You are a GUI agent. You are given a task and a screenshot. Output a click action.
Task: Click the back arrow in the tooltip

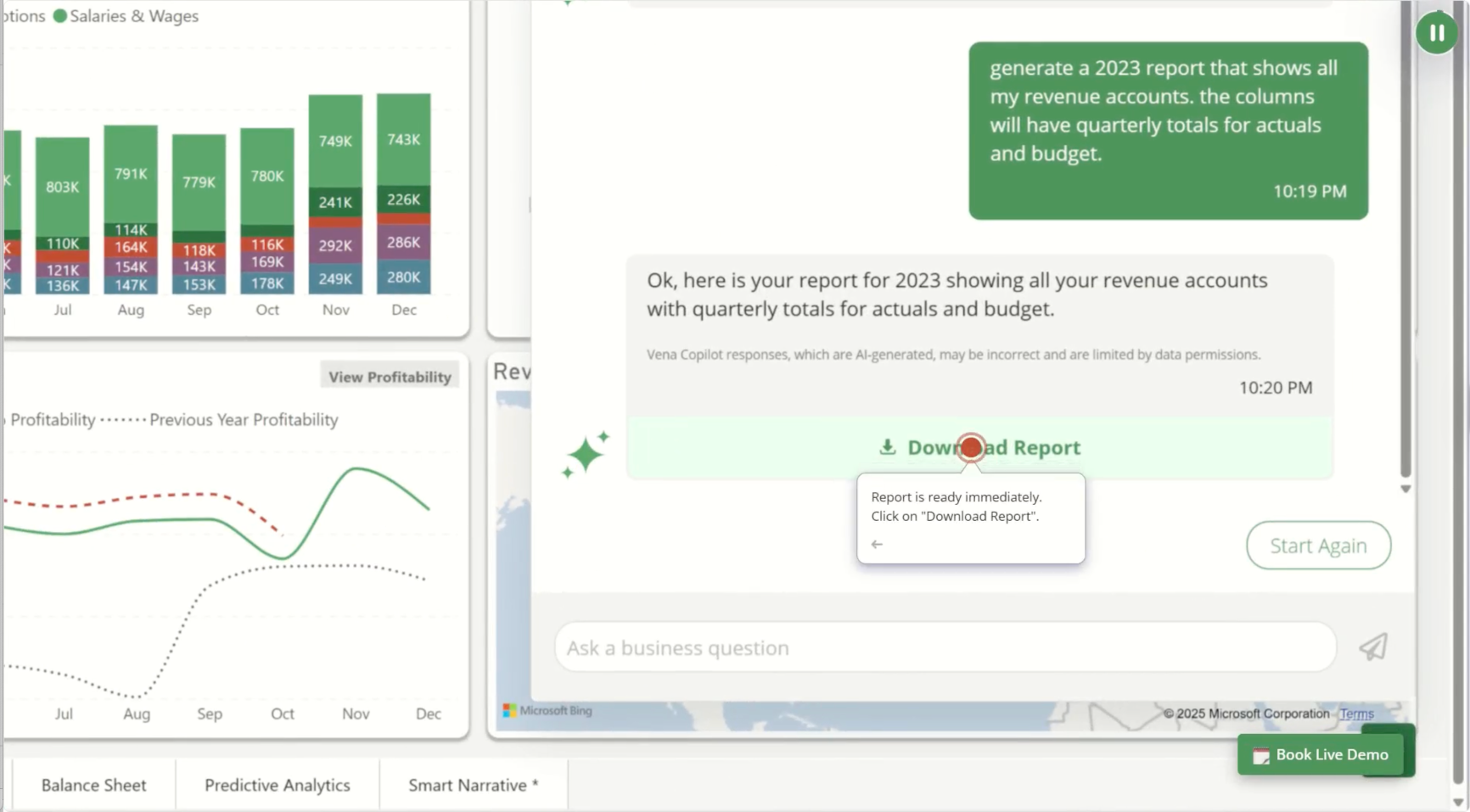(877, 544)
